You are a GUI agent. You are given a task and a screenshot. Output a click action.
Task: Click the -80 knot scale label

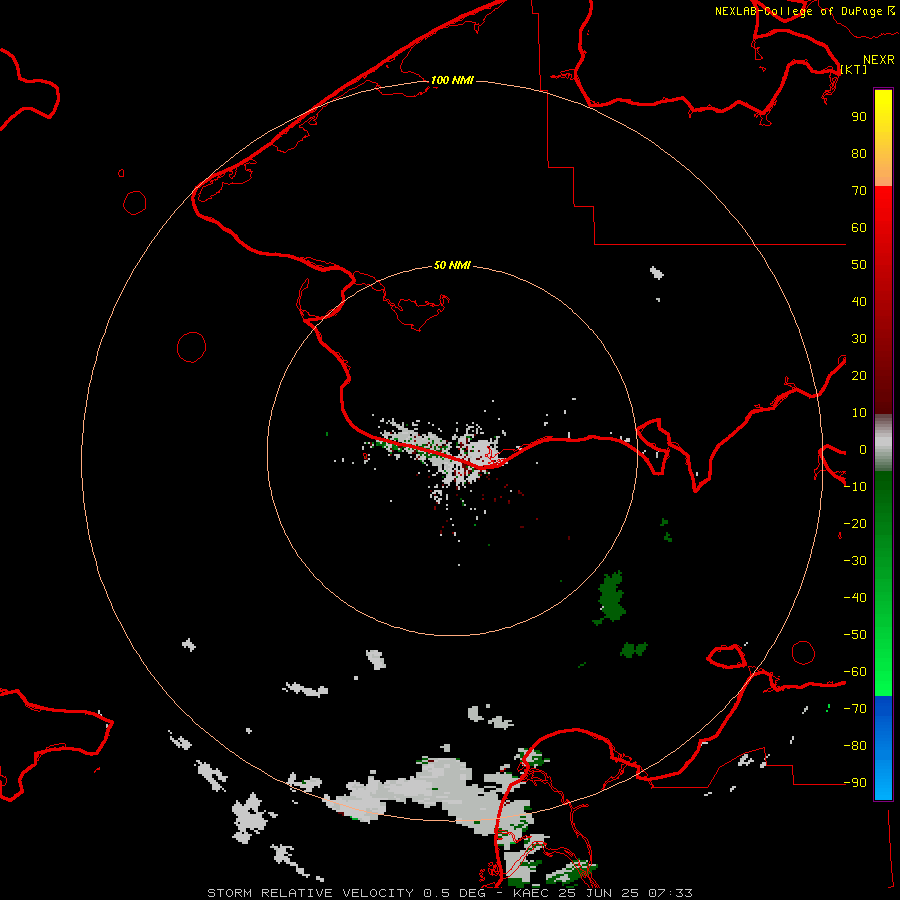pos(855,746)
